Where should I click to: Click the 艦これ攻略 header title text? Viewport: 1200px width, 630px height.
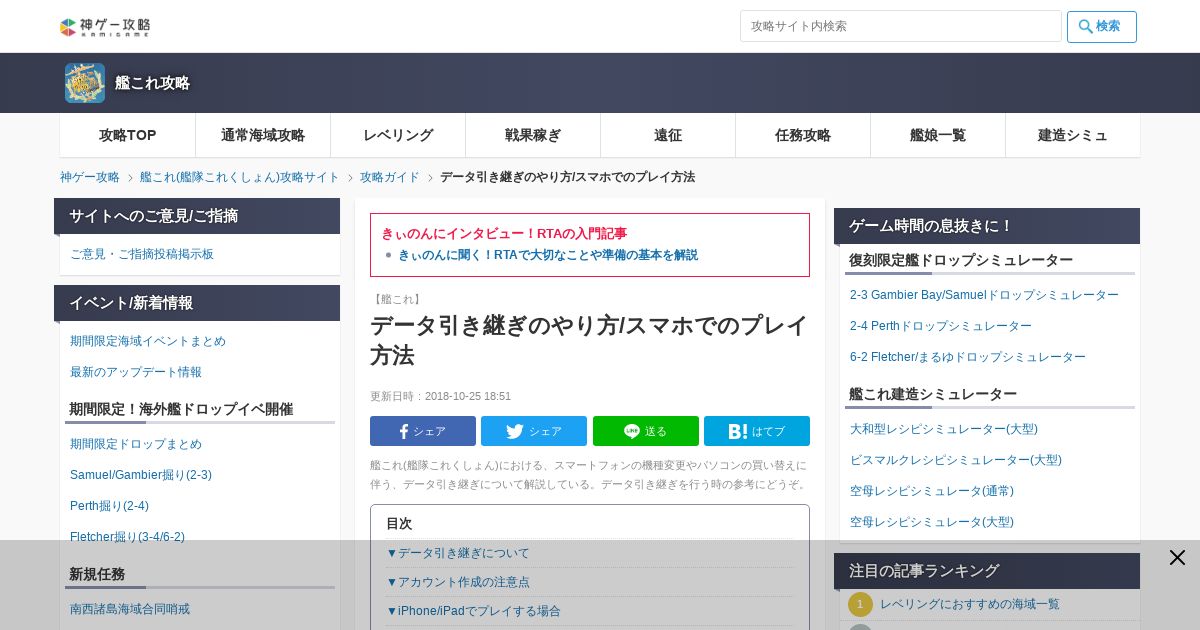(x=152, y=83)
